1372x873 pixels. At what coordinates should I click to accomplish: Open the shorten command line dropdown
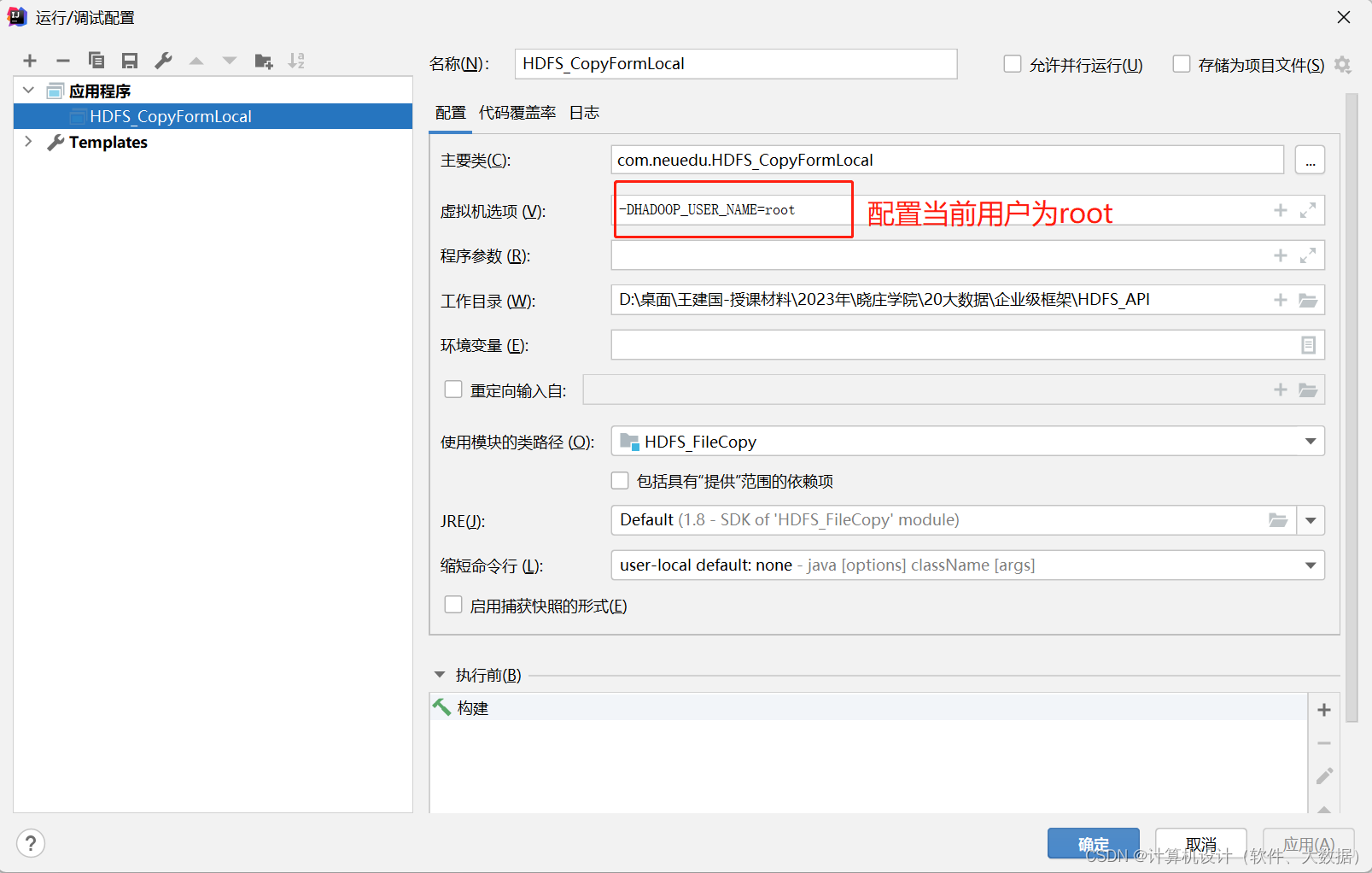pyautogui.click(x=1311, y=565)
